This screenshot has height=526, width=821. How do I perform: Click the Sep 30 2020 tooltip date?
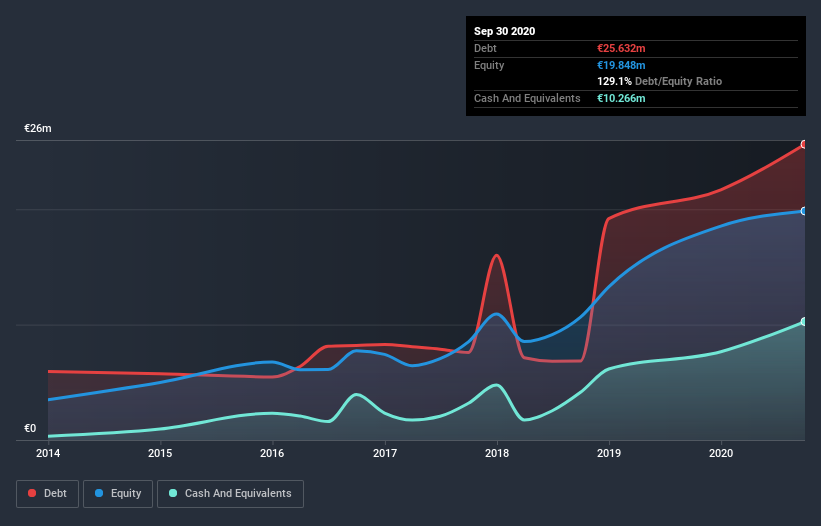(505, 31)
